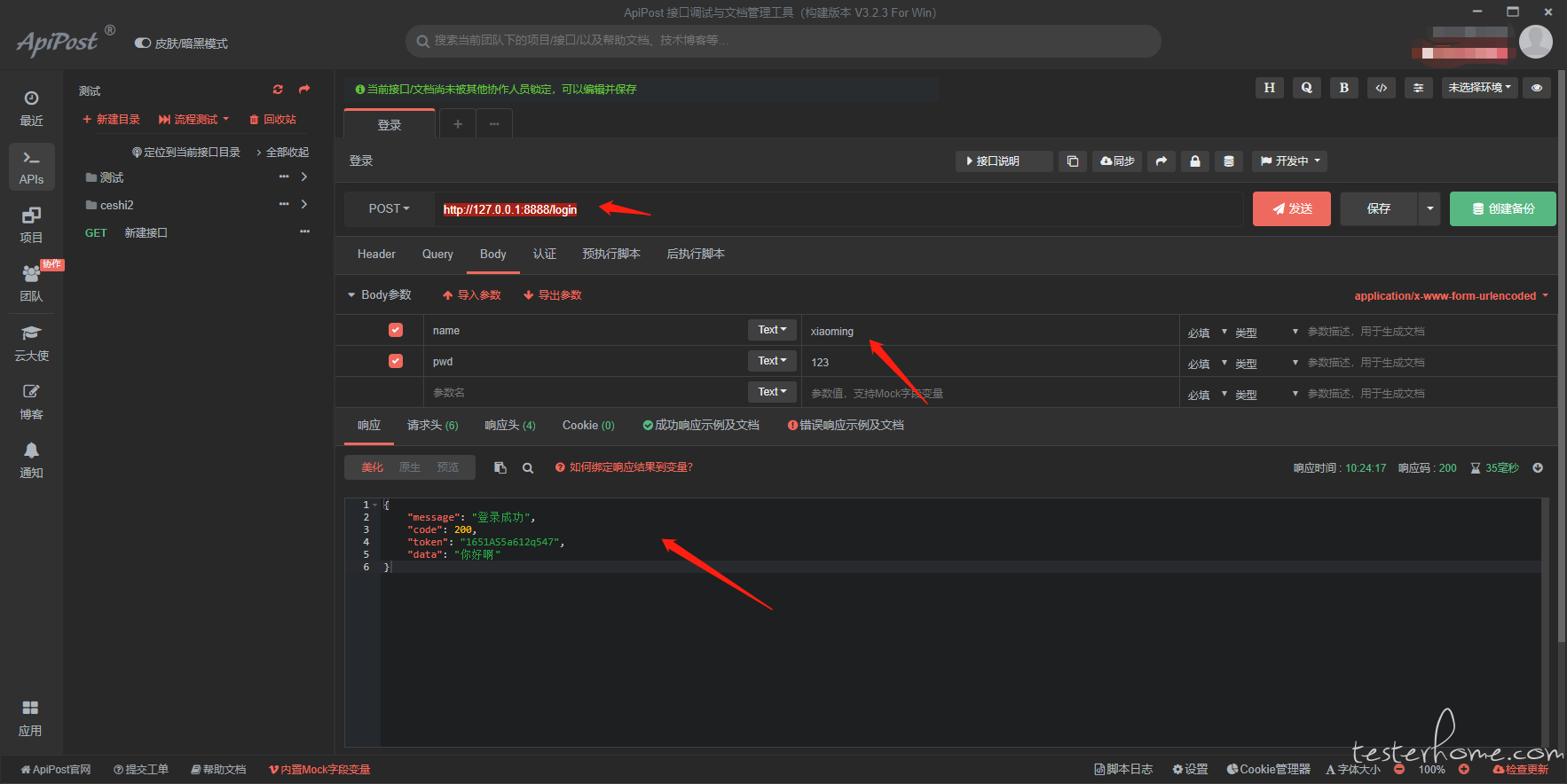
Task: Uncheck the name parameter checkbox
Action: [x=396, y=330]
